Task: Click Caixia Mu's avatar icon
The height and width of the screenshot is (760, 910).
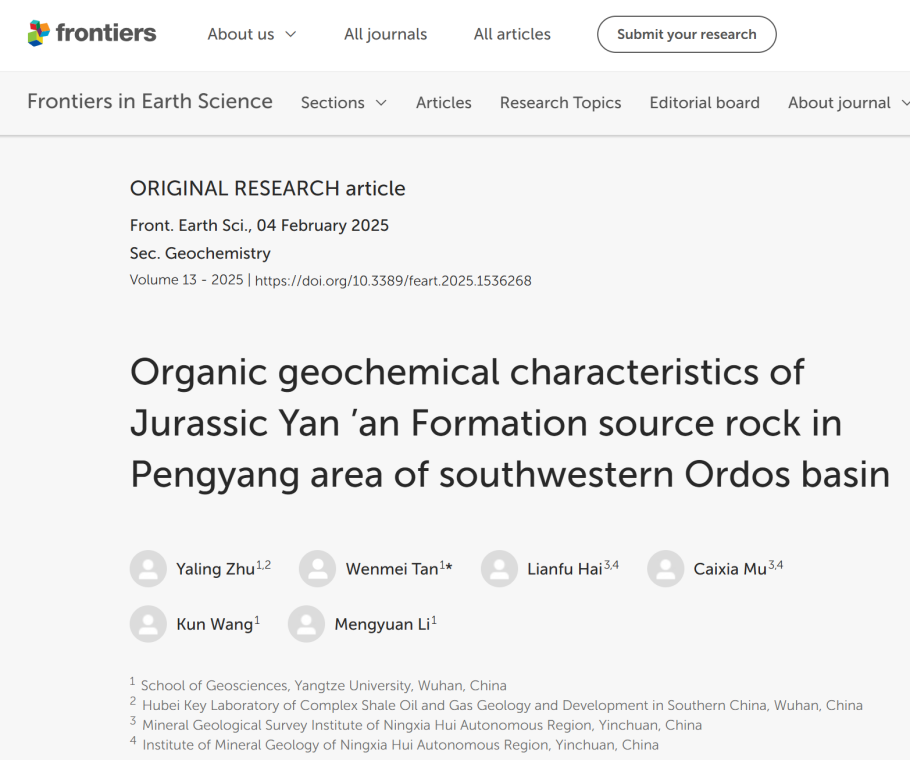Action: coord(665,569)
